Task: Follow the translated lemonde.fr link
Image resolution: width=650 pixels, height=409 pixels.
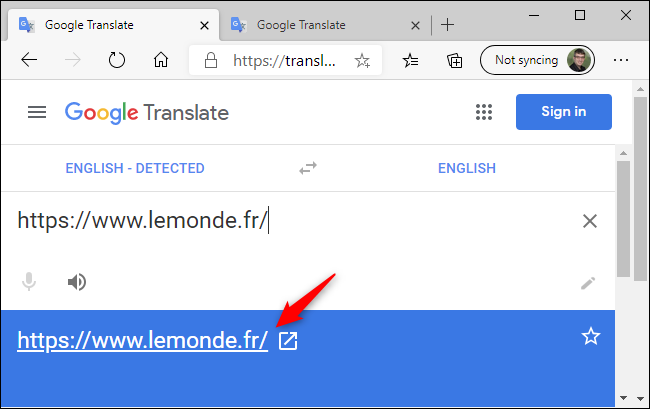Action: (142, 341)
